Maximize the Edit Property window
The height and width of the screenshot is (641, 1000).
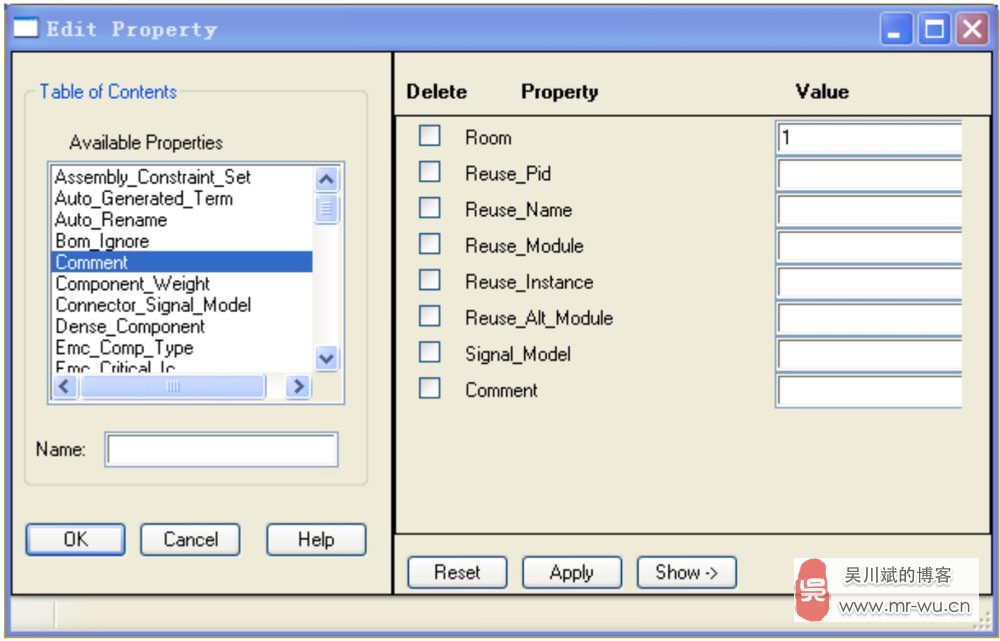[x=934, y=29]
